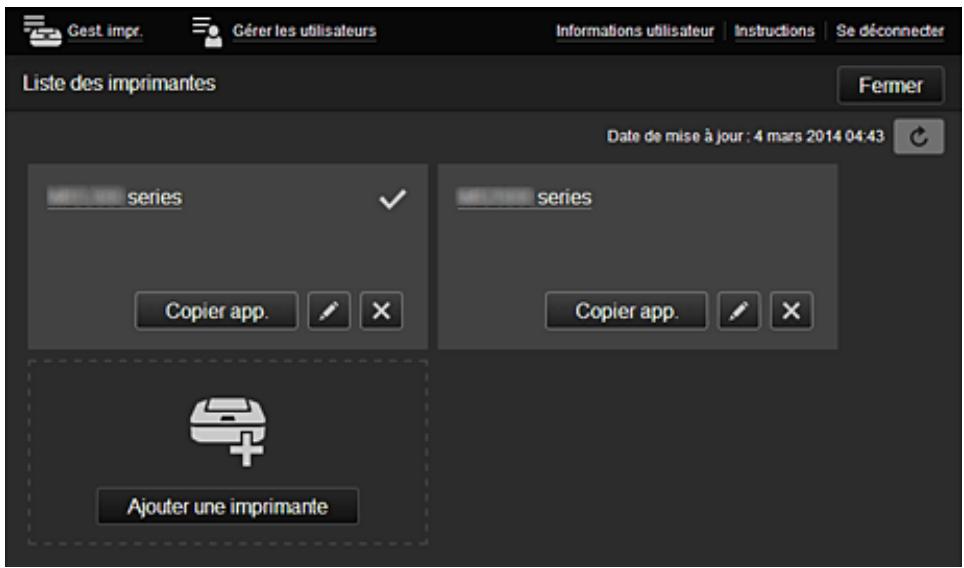This screenshot has height=568, width=964.
Task: Open the first printer's series name link
Action: point(114,198)
